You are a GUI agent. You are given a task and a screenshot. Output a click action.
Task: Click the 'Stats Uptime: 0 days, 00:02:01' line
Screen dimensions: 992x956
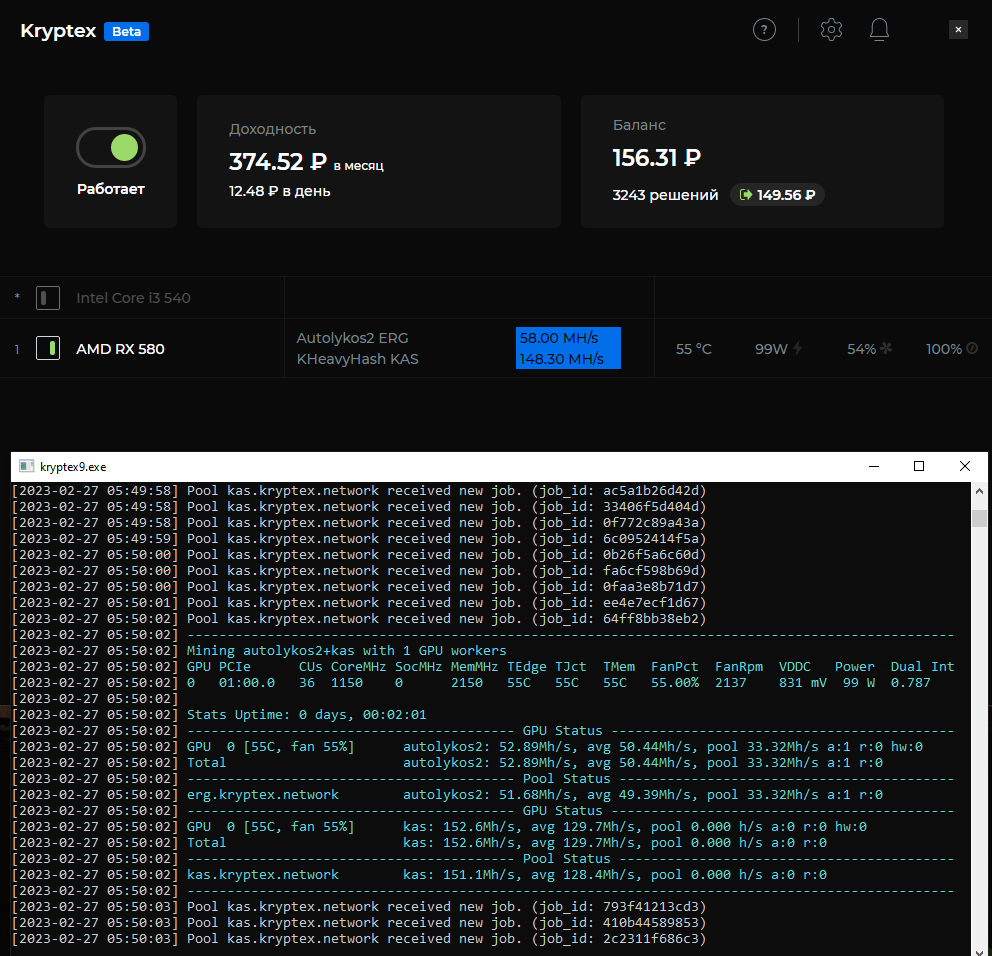[306, 714]
